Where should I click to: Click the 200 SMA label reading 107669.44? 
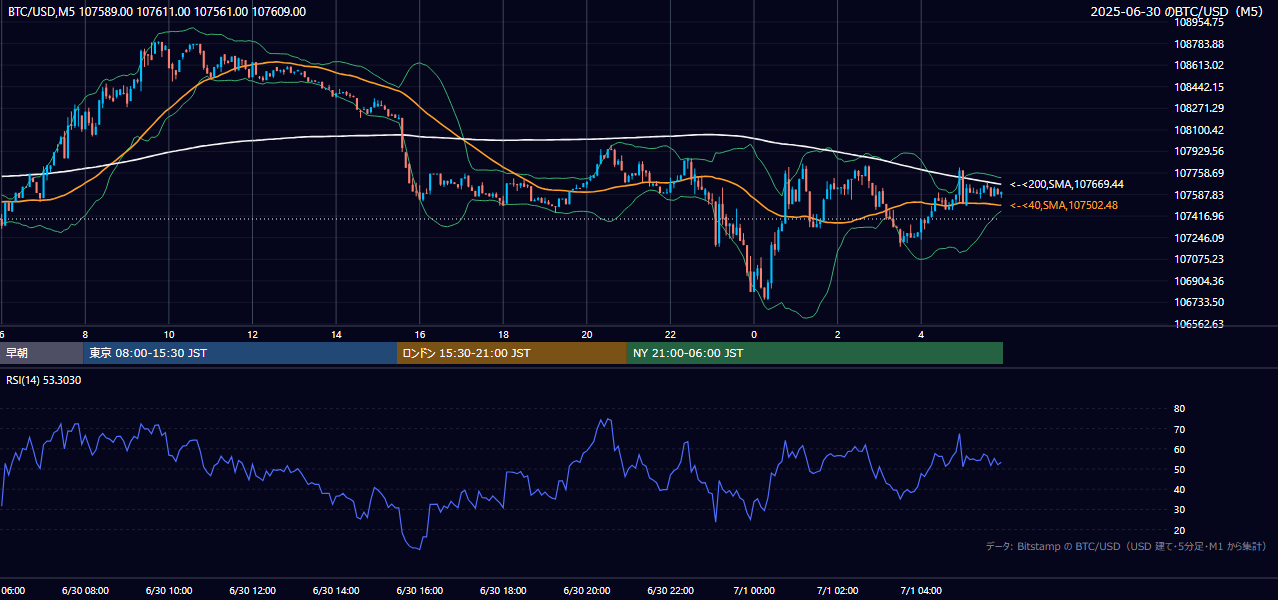pos(1067,184)
